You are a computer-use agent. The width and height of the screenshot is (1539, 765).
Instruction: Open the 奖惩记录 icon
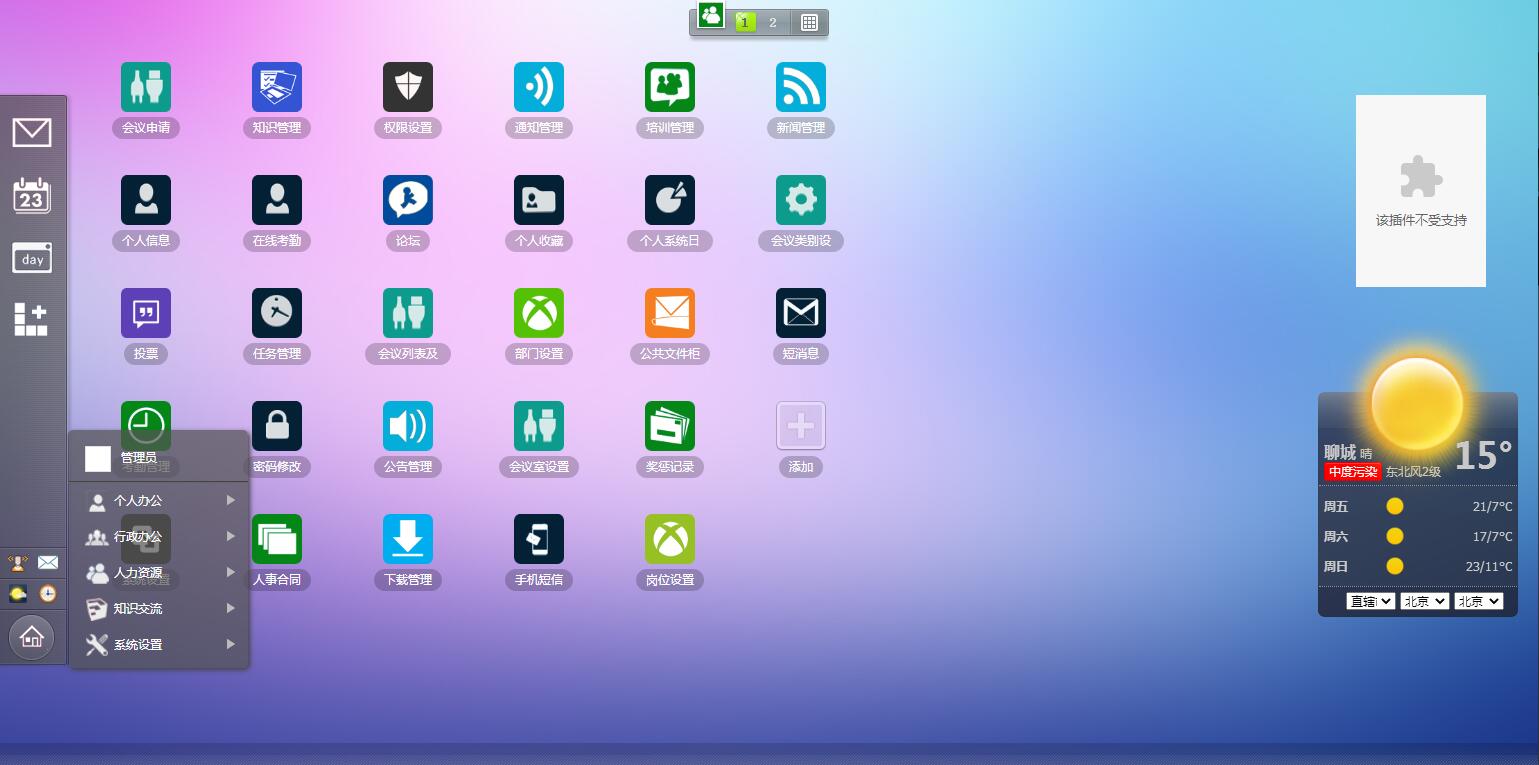670,426
